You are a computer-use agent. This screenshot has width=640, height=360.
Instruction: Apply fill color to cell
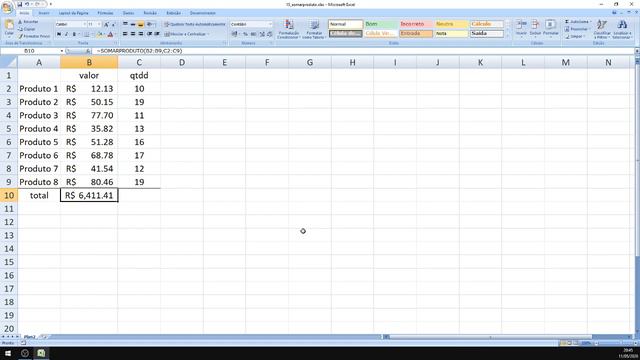(99, 34)
